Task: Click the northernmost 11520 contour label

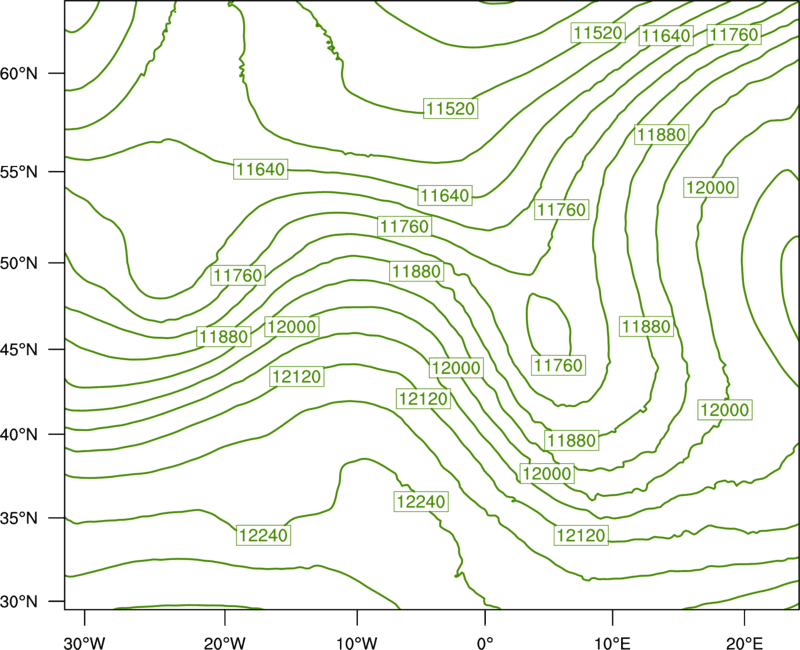Action: pyautogui.click(x=598, y=33)
